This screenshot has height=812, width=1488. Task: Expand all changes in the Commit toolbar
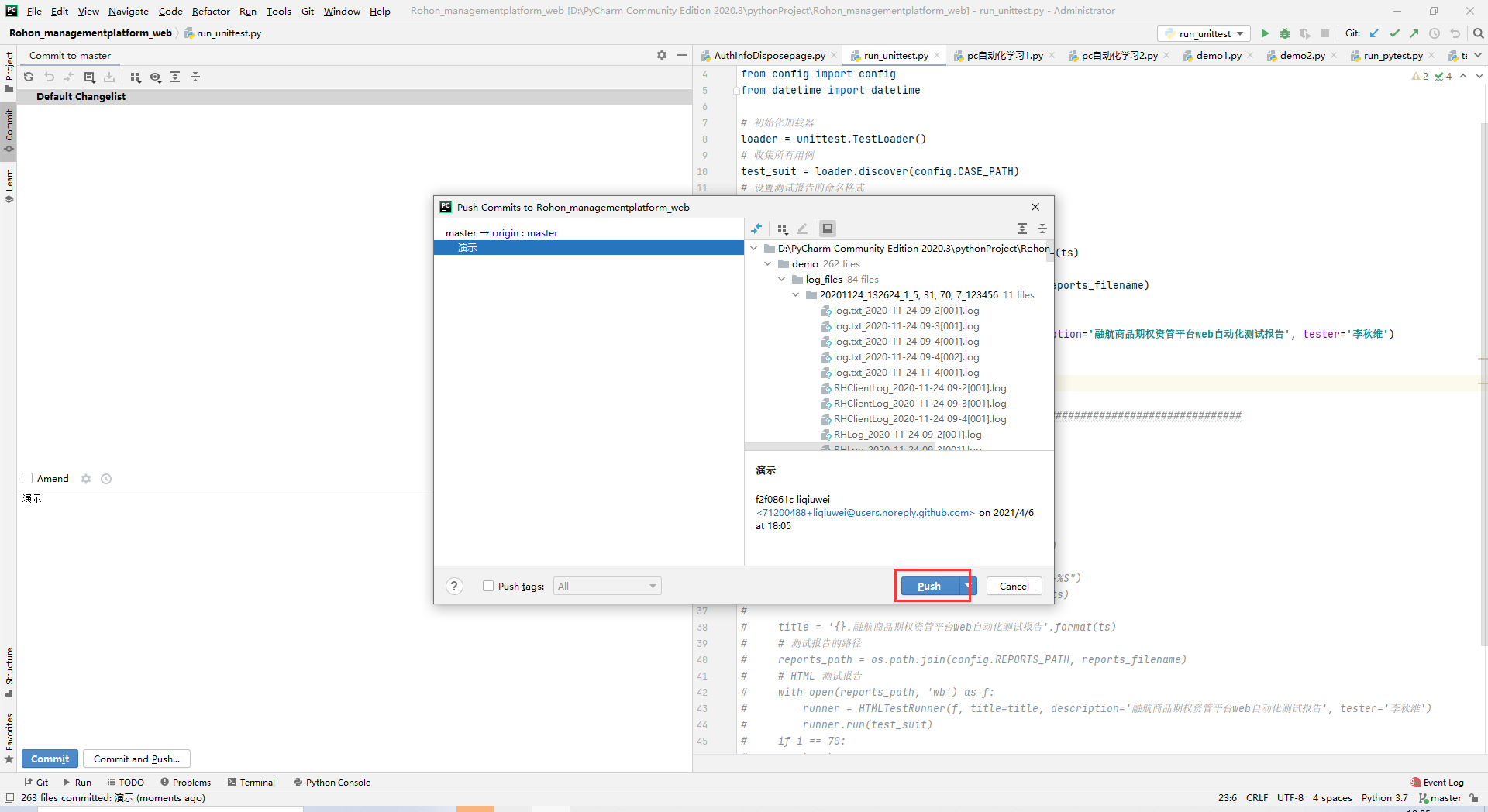pos(175,77)
